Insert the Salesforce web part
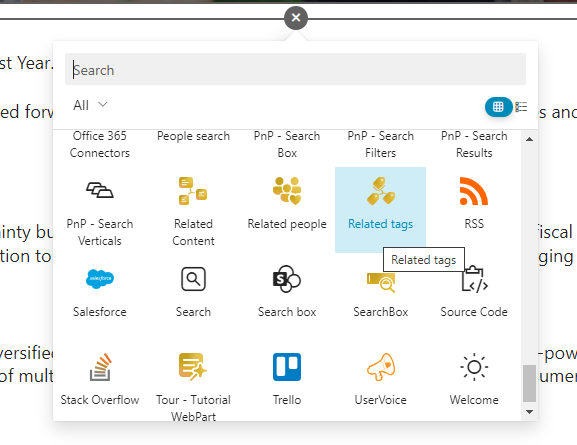The width and height of the screenshot is (577, 445). tap(100, 291)
